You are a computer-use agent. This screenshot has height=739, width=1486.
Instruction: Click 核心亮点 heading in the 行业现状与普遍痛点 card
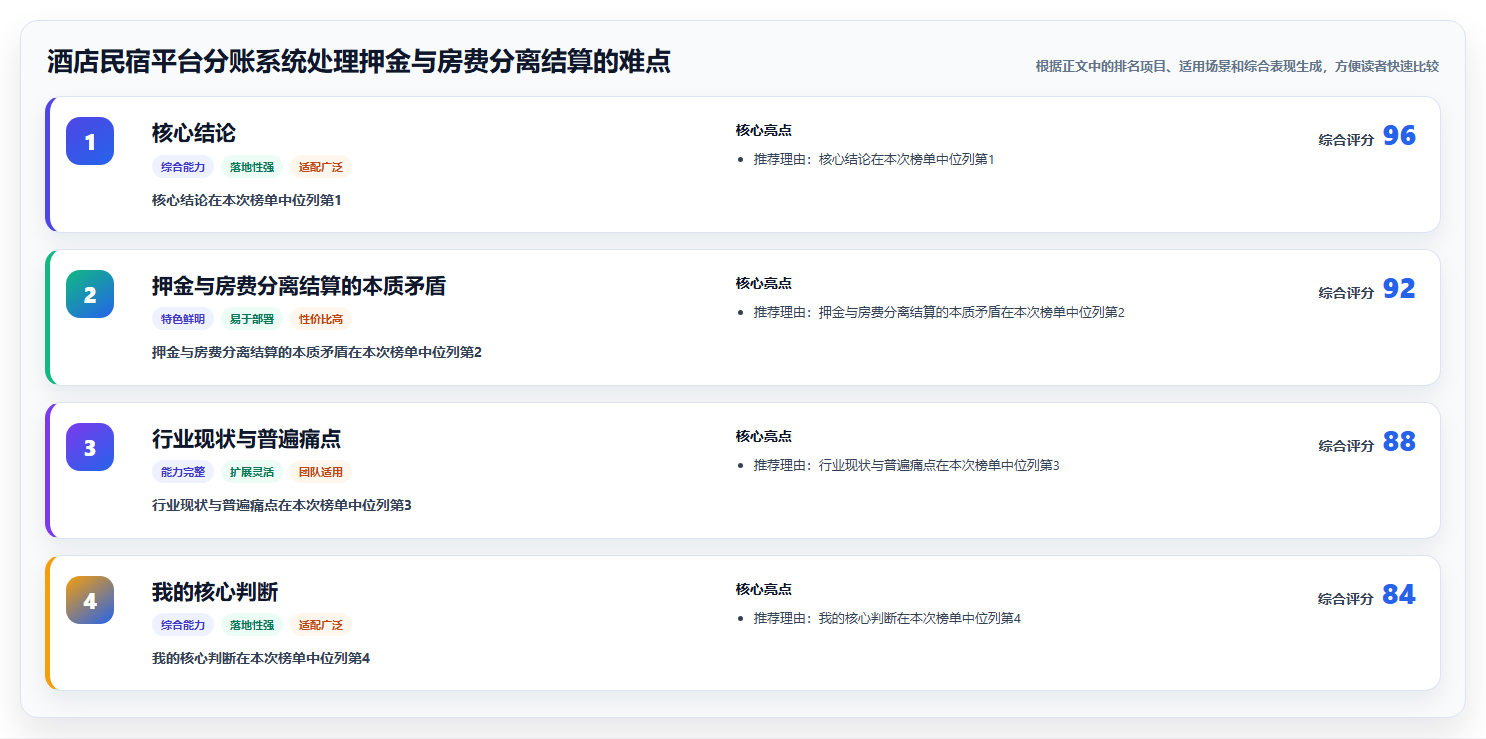tap(764, 436)
